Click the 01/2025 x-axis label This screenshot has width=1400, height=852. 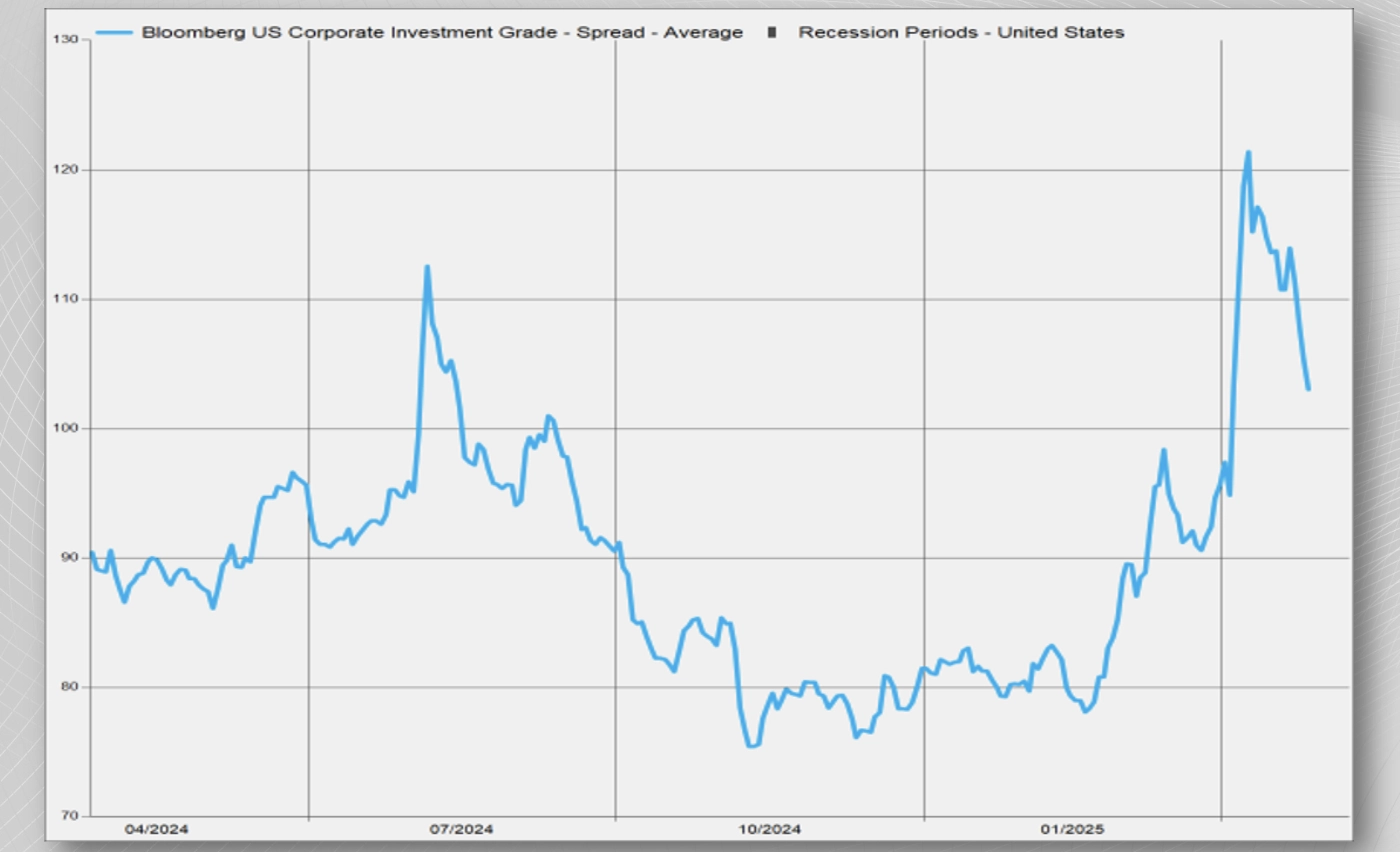click(x=1072, y=829)
